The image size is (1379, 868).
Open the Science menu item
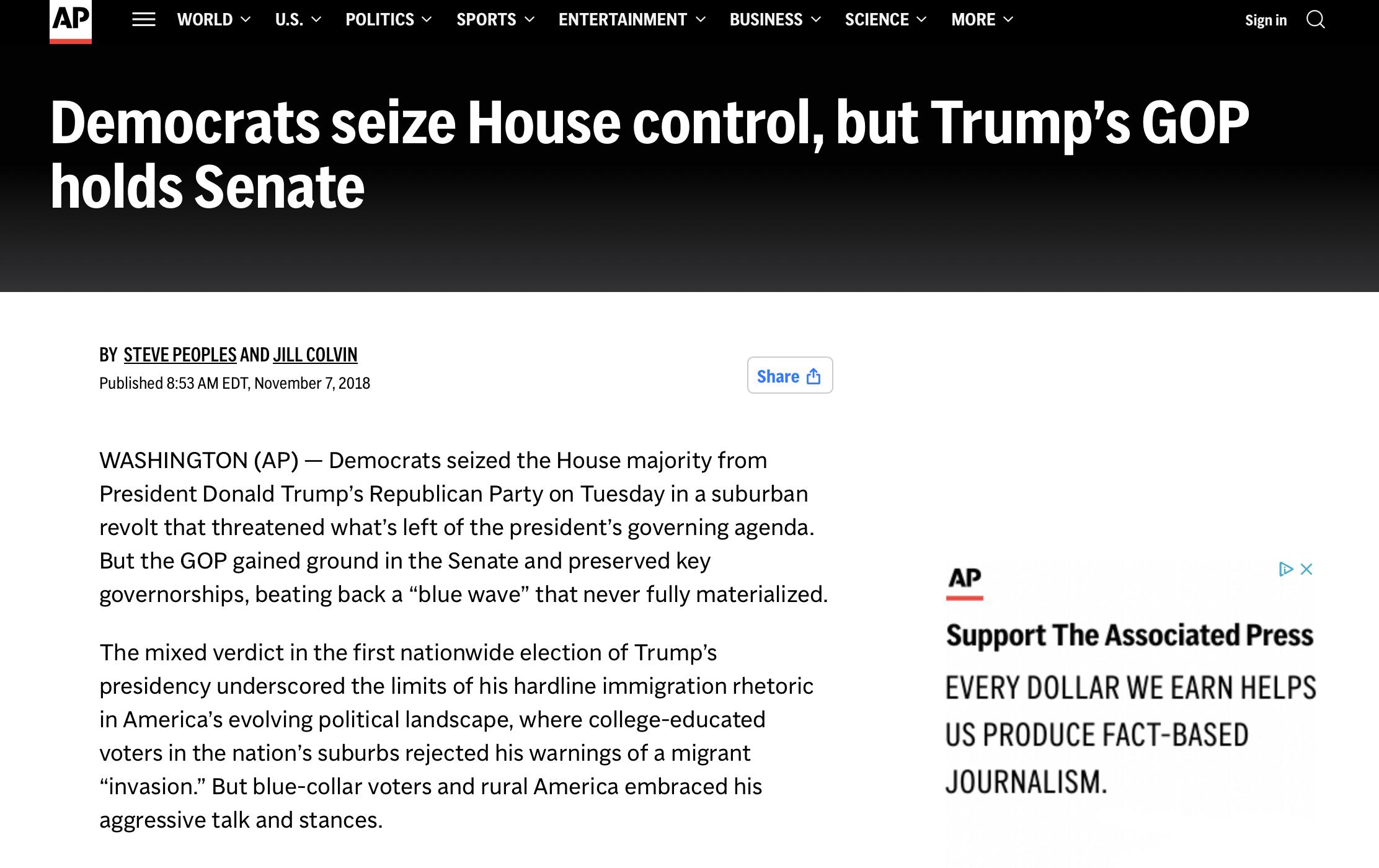coord(877,20)
